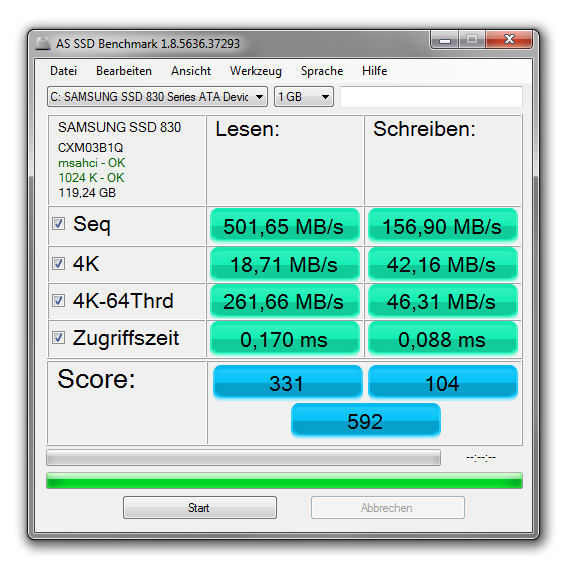Click the msahci - OK status text
Image resolution: width=566 pixels, height=573 pixels.
pos(92,163)
